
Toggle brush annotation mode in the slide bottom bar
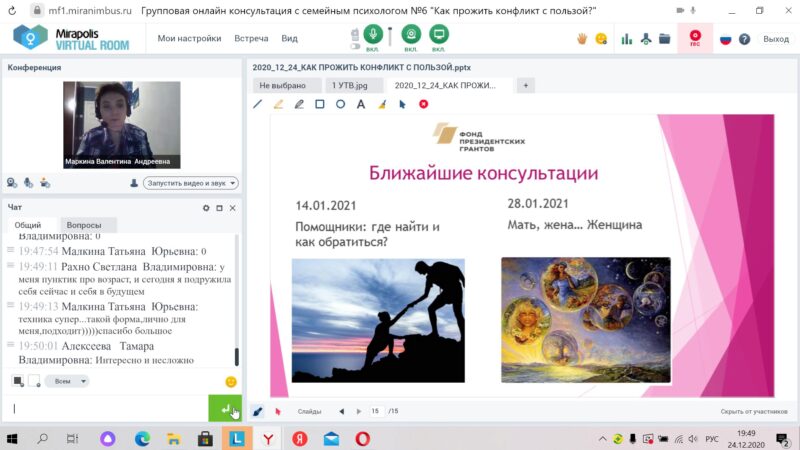(258, 411)
